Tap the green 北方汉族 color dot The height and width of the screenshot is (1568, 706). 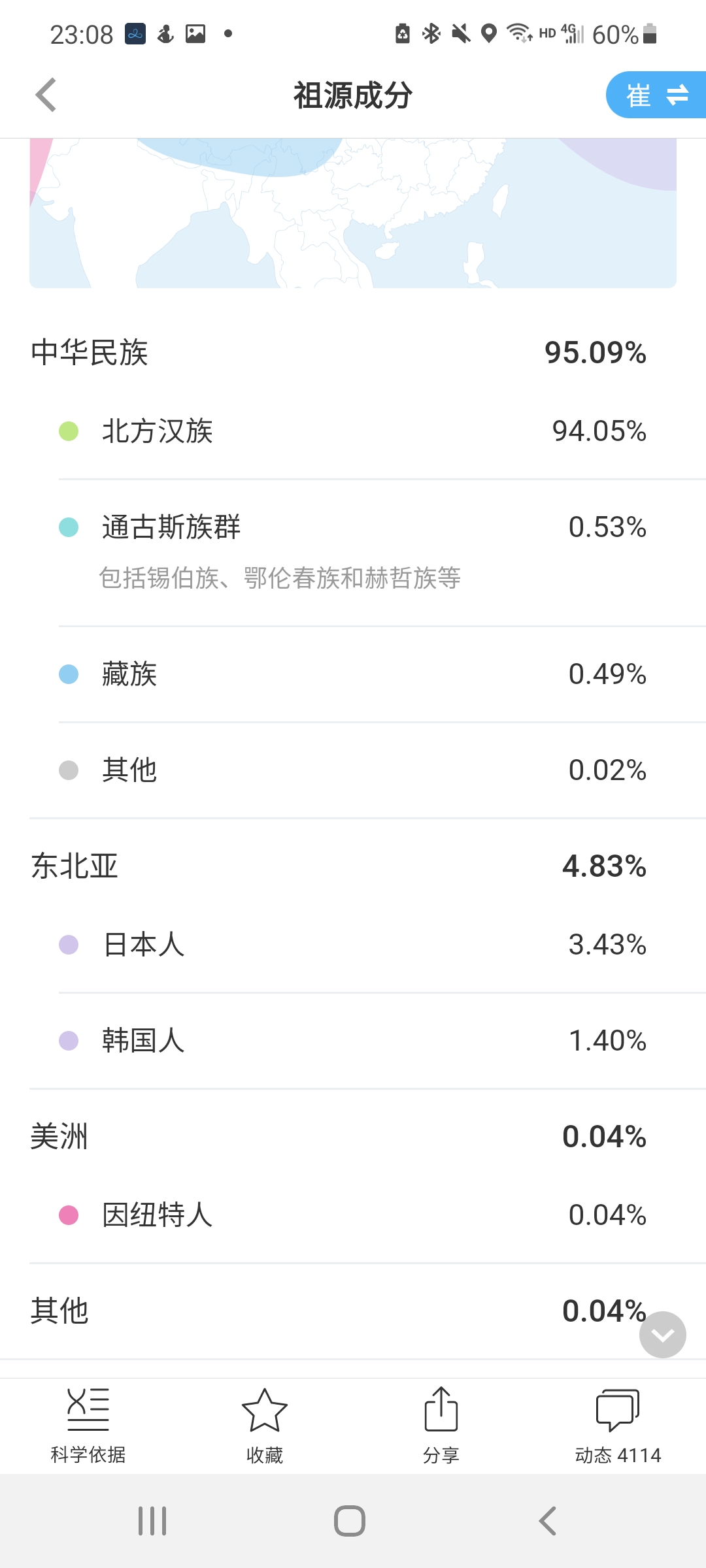69,431
